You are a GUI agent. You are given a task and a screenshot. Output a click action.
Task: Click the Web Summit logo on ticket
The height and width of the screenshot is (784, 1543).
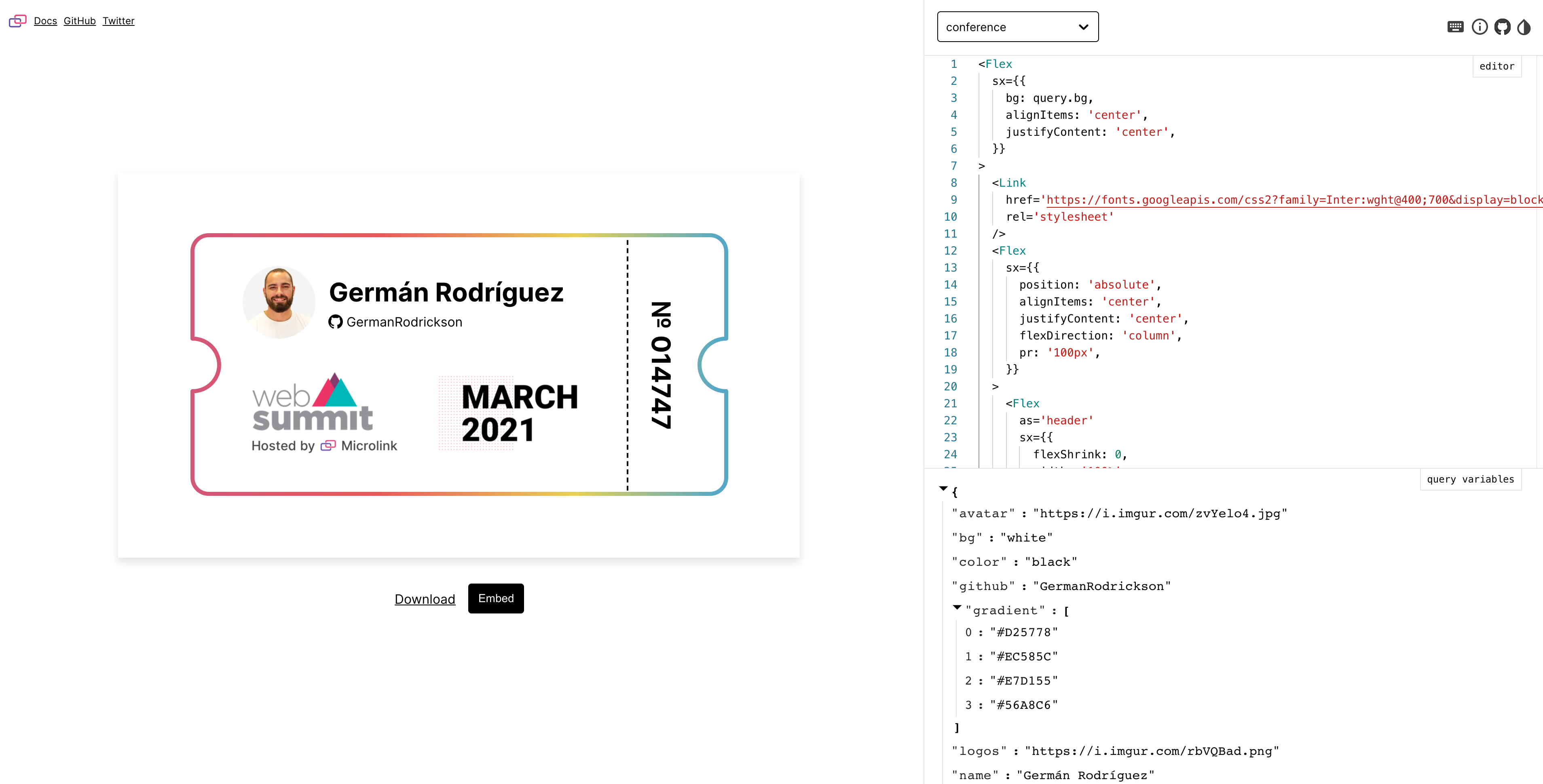click(x=312, y=403)
